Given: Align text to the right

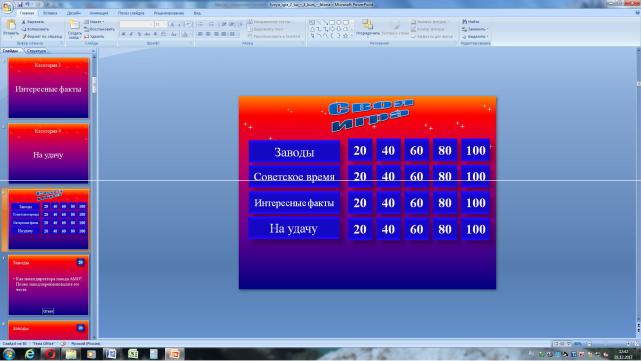Looking at the screenshot, I should (216, 34).
